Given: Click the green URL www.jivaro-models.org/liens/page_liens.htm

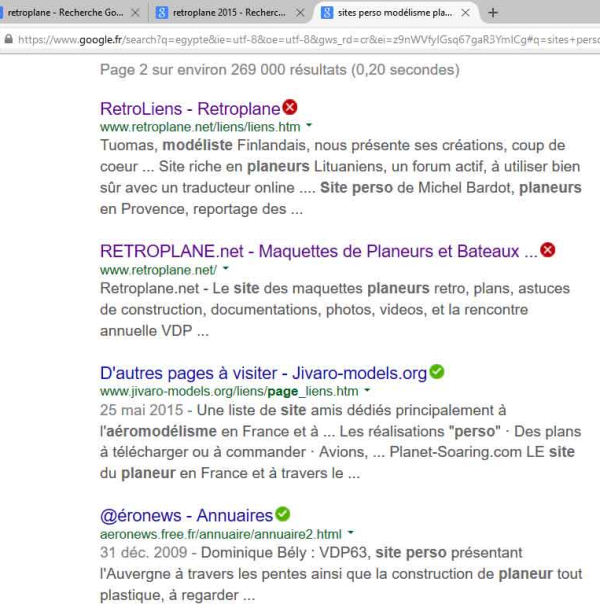Looking at the screenshot, I should 229,391.
